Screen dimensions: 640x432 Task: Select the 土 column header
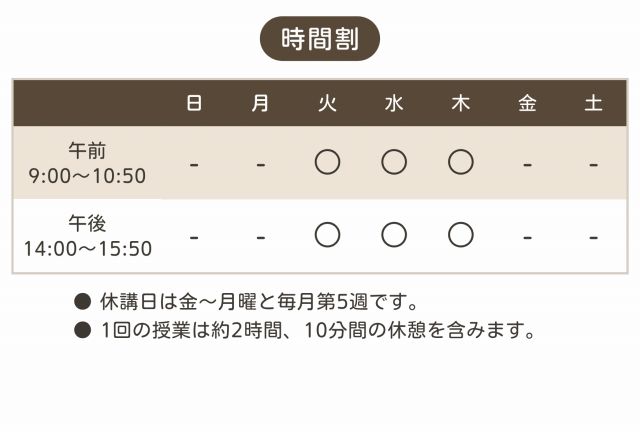593,103
